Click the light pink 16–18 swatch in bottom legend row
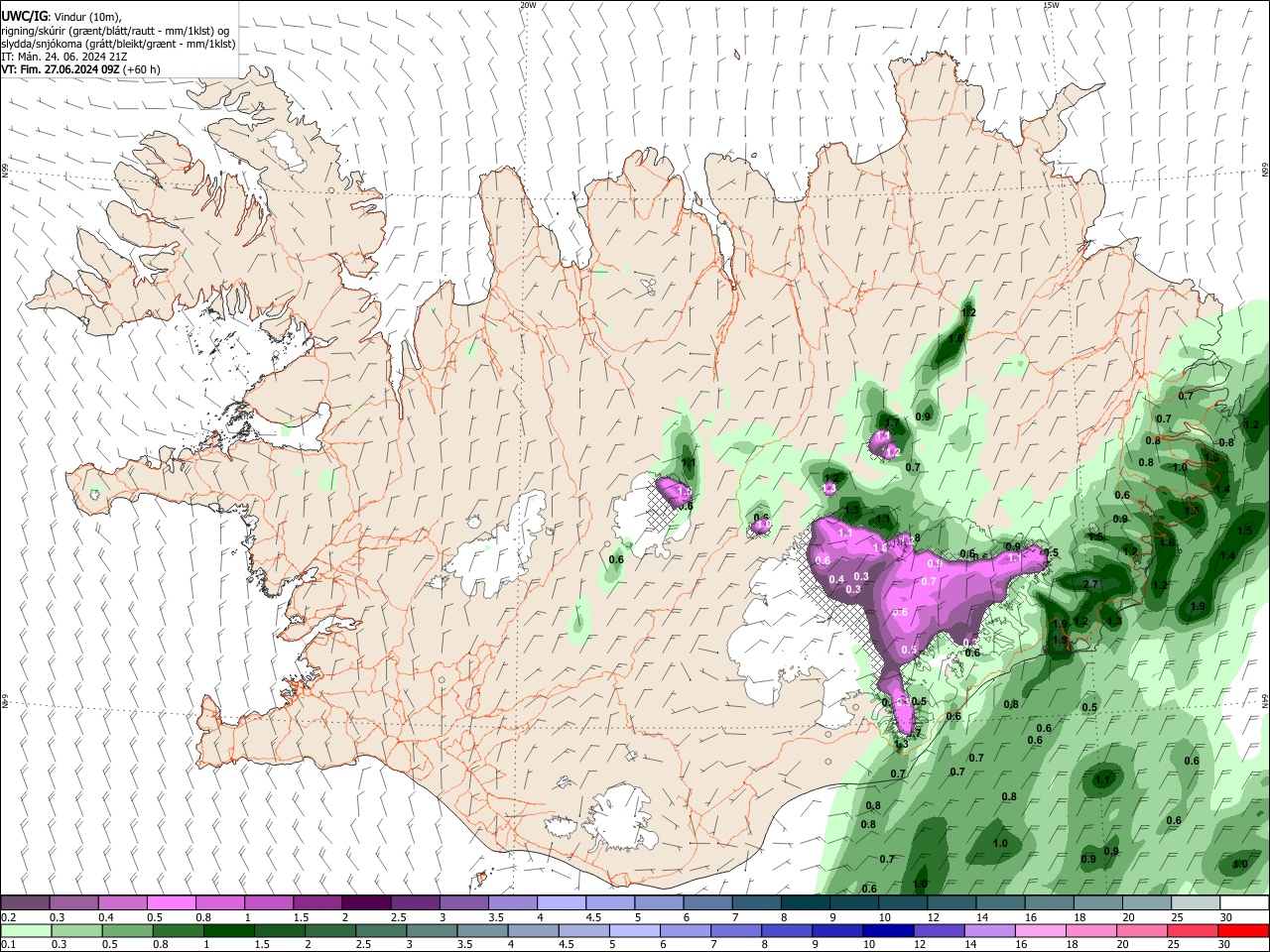1270x952 pixels. click(x=1040, y=931)
